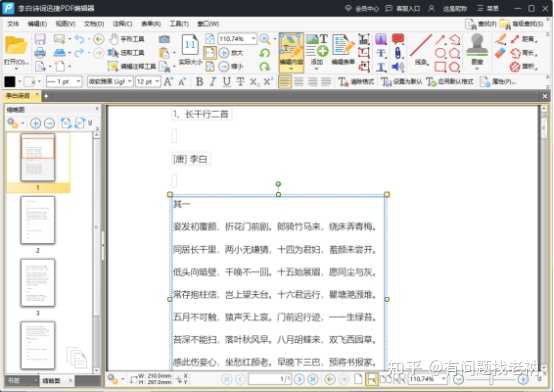Redo the action with the forward curved arrow

point(79,53)
